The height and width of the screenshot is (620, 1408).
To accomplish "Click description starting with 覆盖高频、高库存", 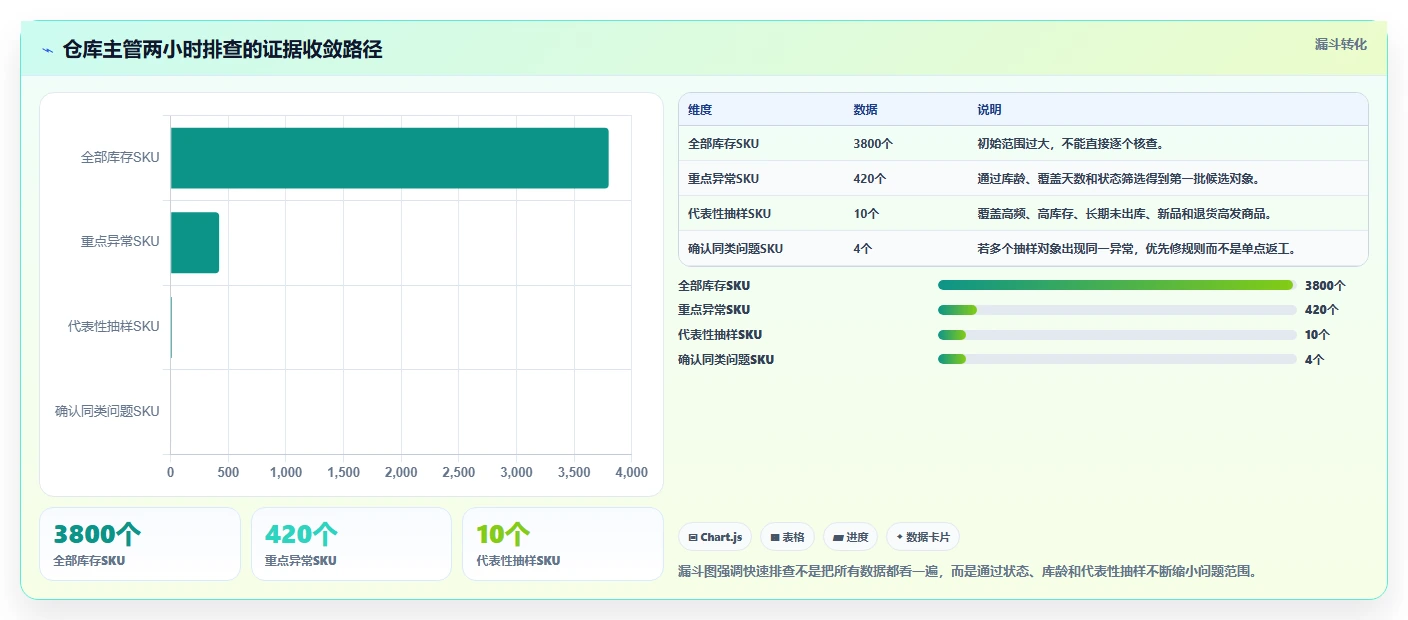I will pos(1124,214).
